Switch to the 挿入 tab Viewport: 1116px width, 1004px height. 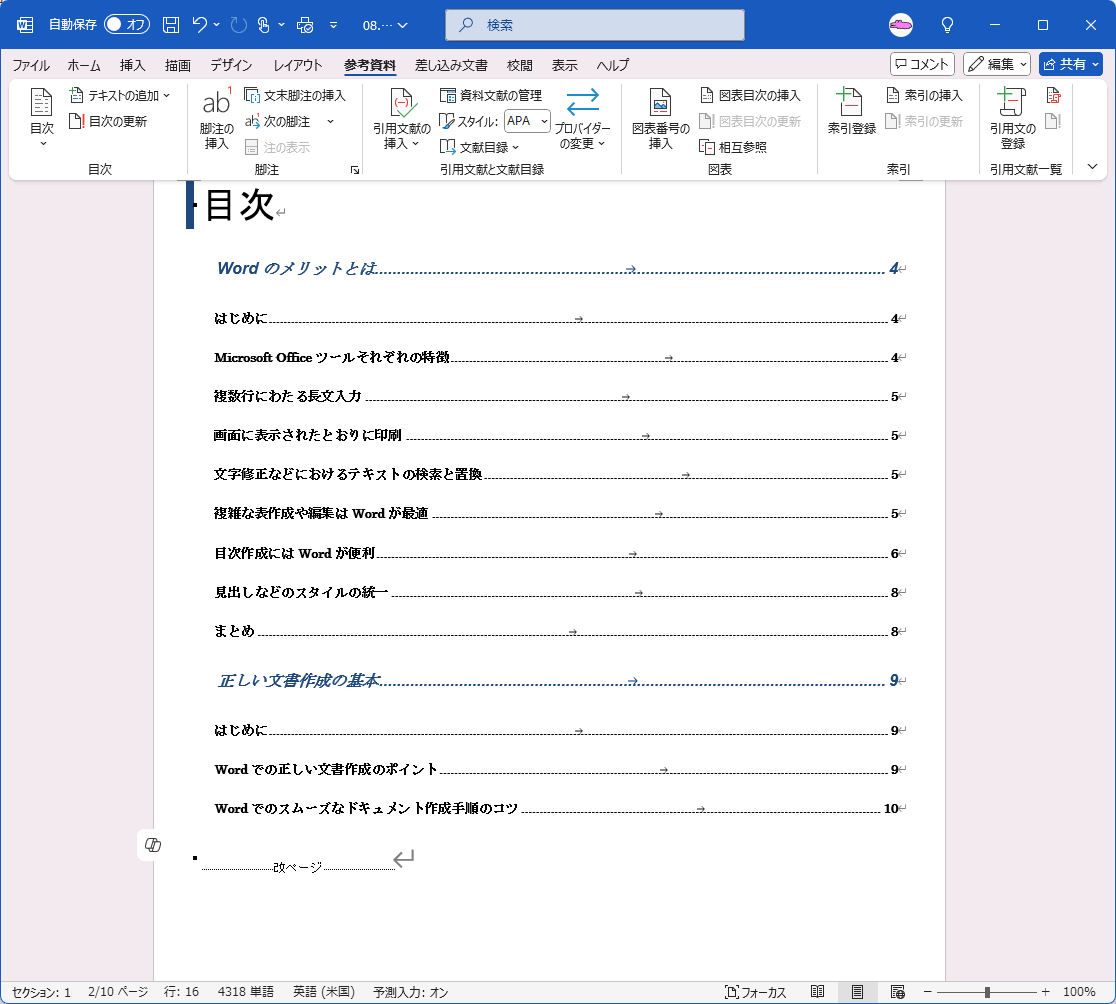(x=132, y=65)
